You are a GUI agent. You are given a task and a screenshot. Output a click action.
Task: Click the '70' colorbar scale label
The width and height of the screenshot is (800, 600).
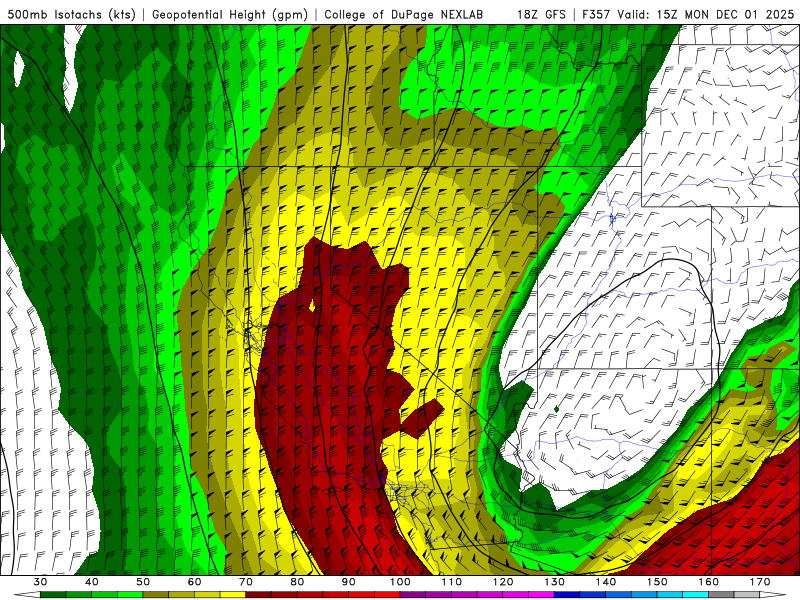click(246, 582)
